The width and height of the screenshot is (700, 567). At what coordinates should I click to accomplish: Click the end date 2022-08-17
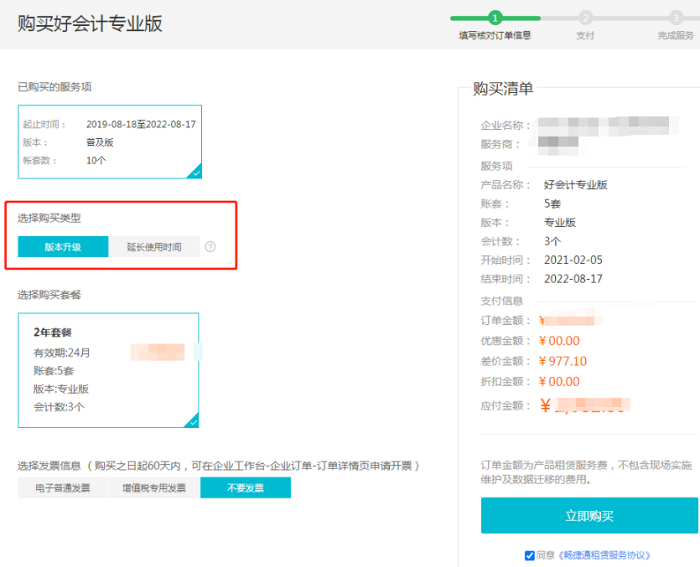(x=573, y=279)
